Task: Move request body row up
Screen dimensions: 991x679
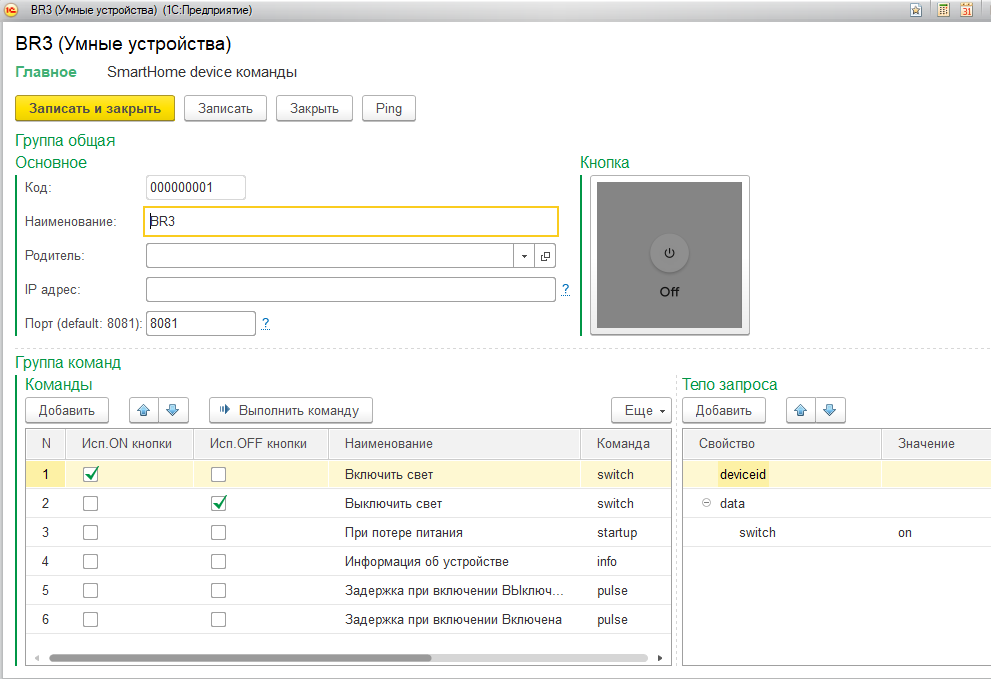Action: tap(802, 410)
